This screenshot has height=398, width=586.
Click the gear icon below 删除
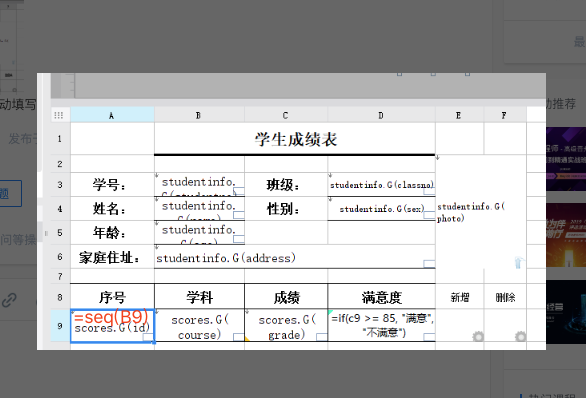point(520,337)
